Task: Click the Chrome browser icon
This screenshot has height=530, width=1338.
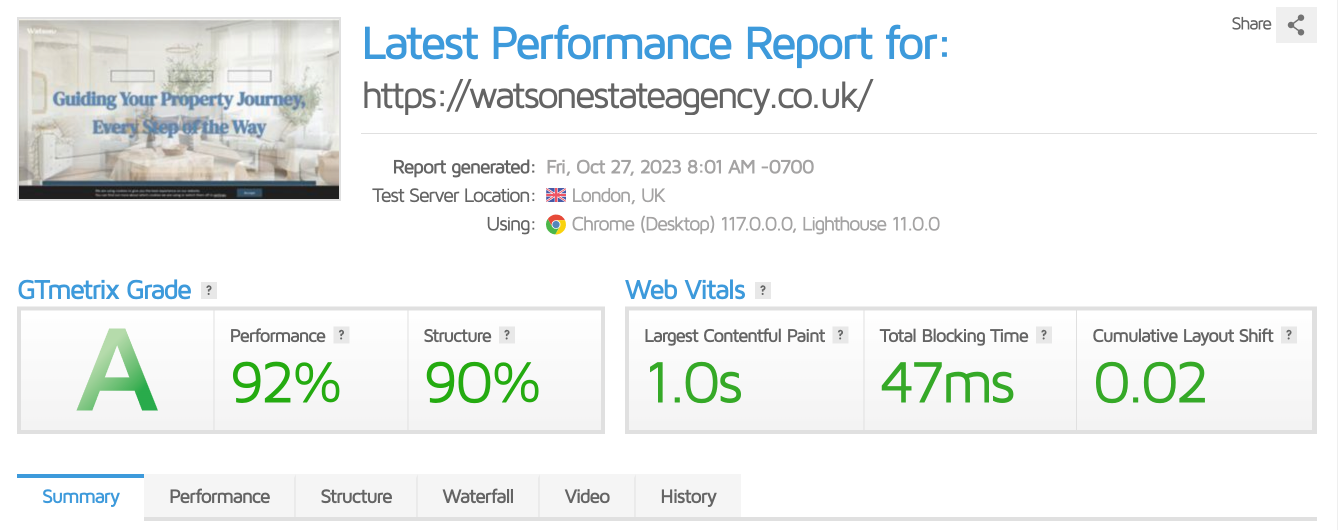Action: (x=556, y=225)
